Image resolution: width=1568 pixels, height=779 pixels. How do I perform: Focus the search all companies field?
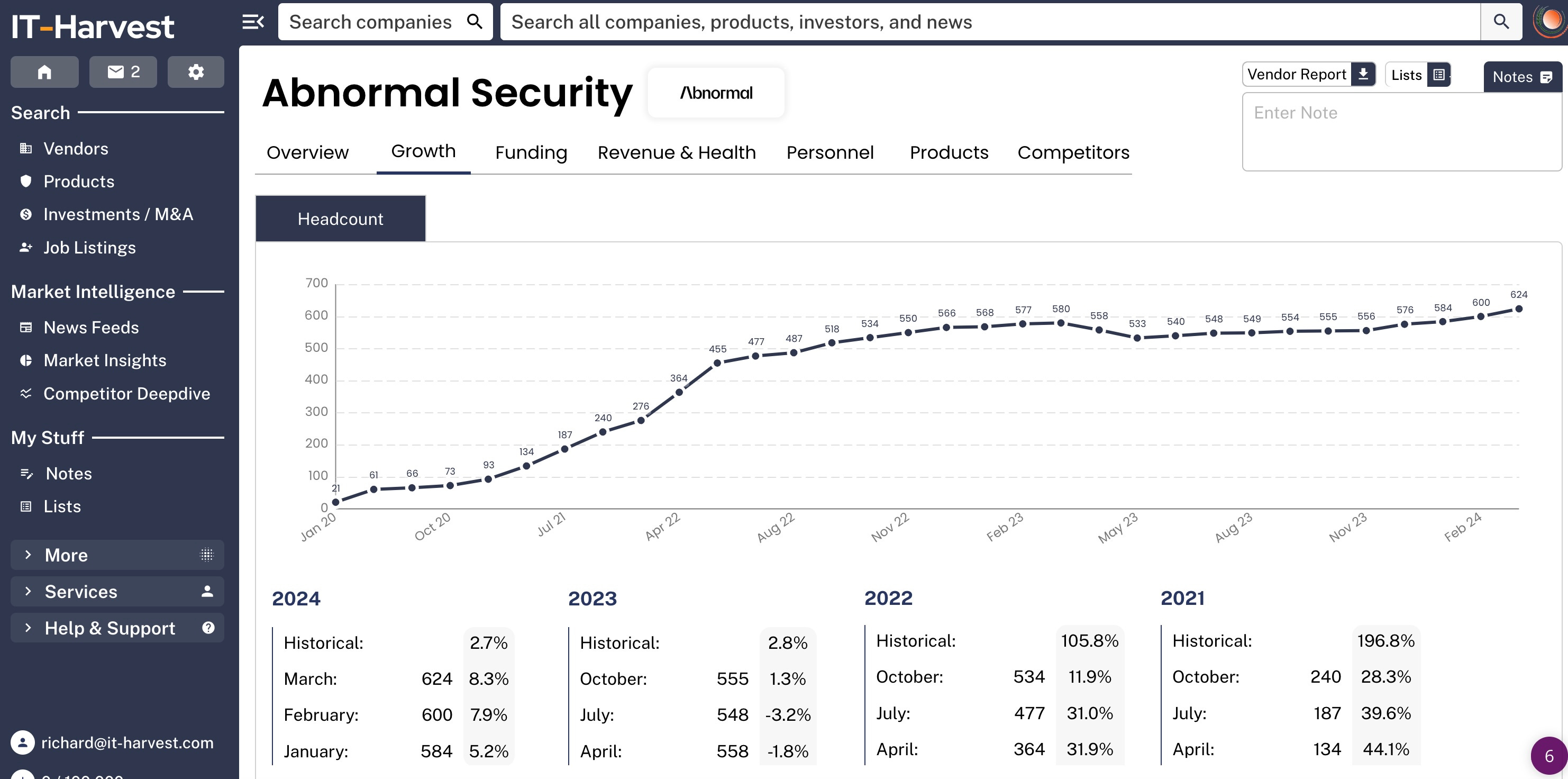pyautogui.click(x=990, y=22)
